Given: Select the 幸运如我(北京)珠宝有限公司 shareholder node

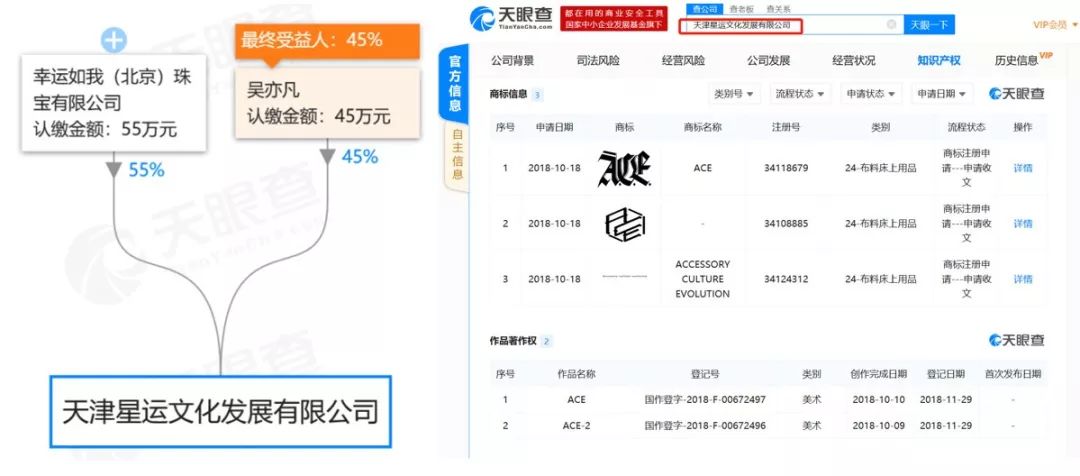Looking at the screenshot, I should [114, 103].
